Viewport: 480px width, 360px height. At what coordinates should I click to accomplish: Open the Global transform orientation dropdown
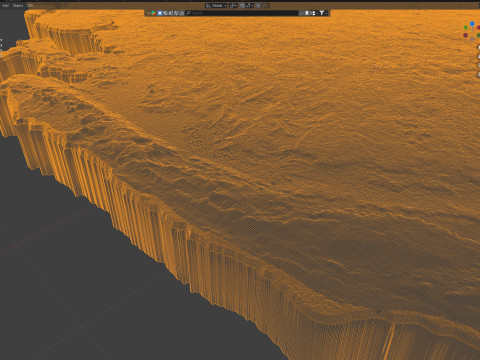point(216,6)
